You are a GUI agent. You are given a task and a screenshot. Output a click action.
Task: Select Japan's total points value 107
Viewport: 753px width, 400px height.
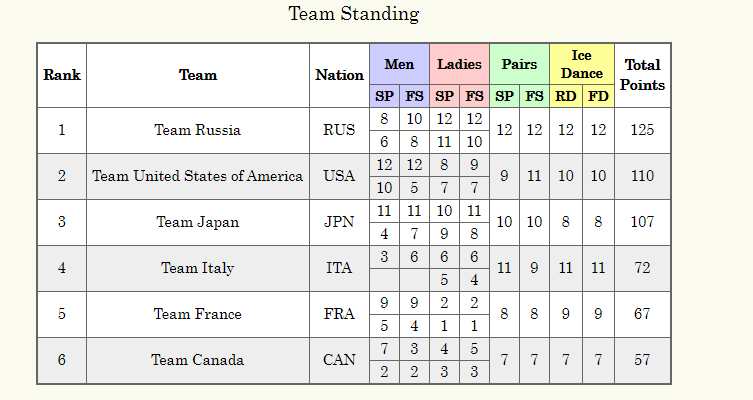pos(642,222)
